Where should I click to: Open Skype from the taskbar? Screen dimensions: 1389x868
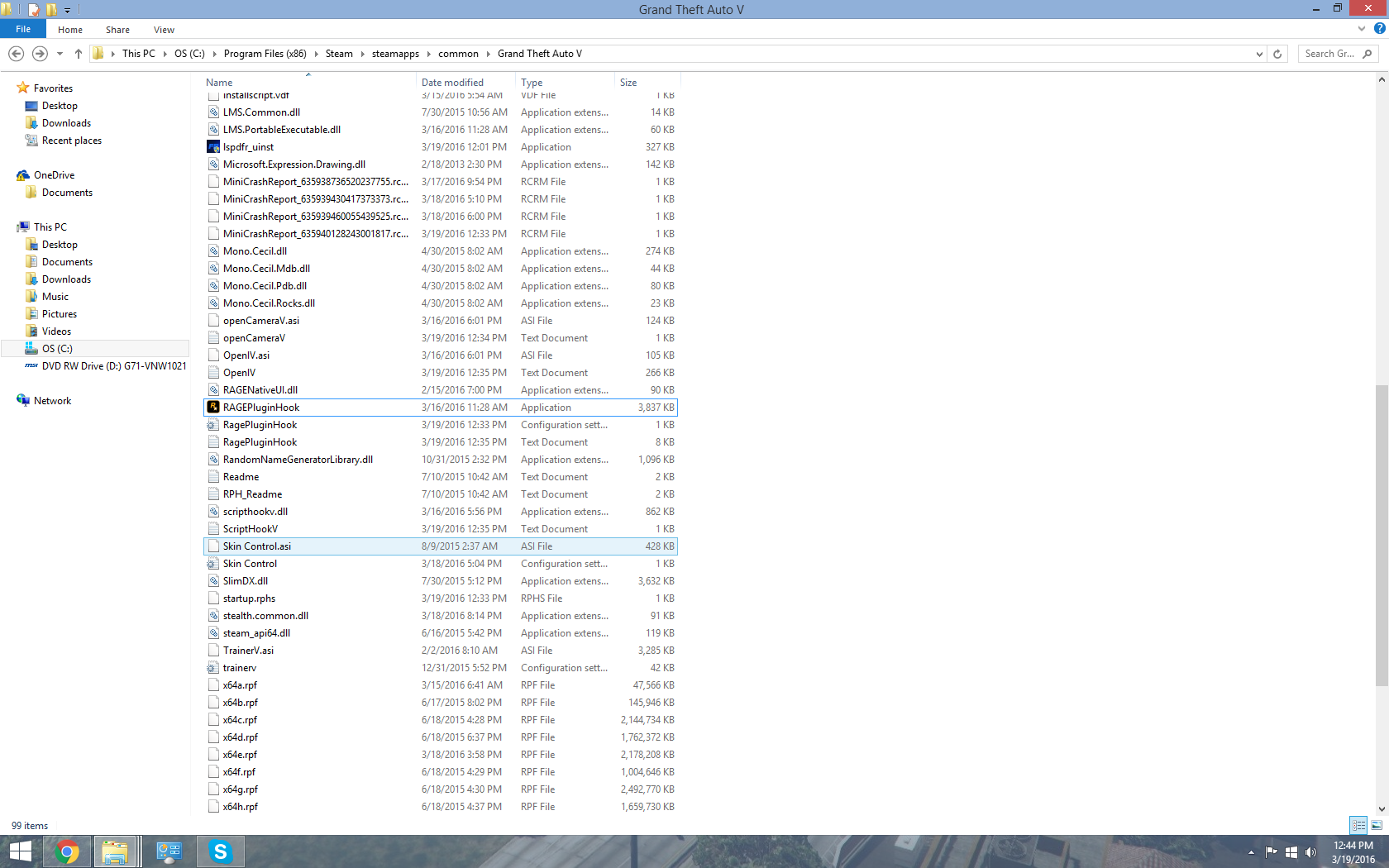click(x=220, y=851)
